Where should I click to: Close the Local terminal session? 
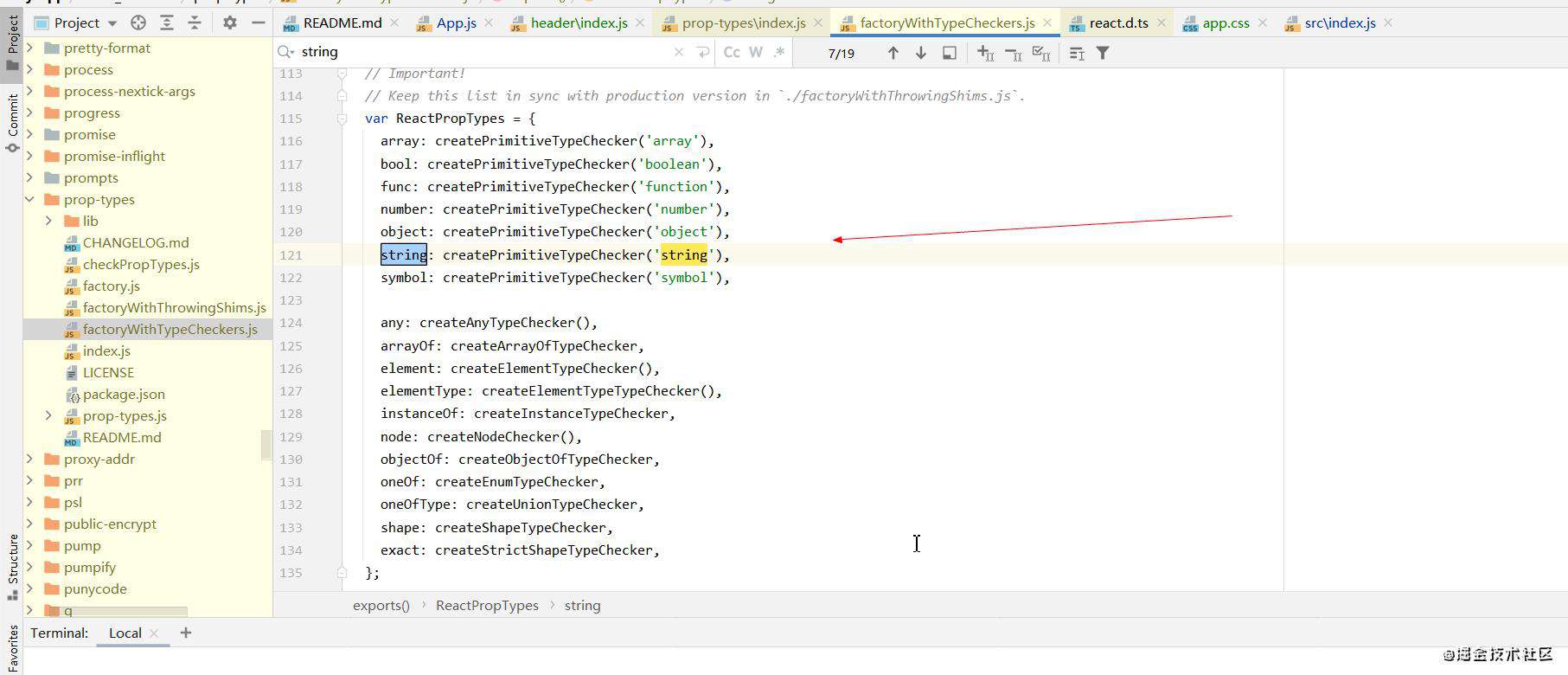(154, 633)
